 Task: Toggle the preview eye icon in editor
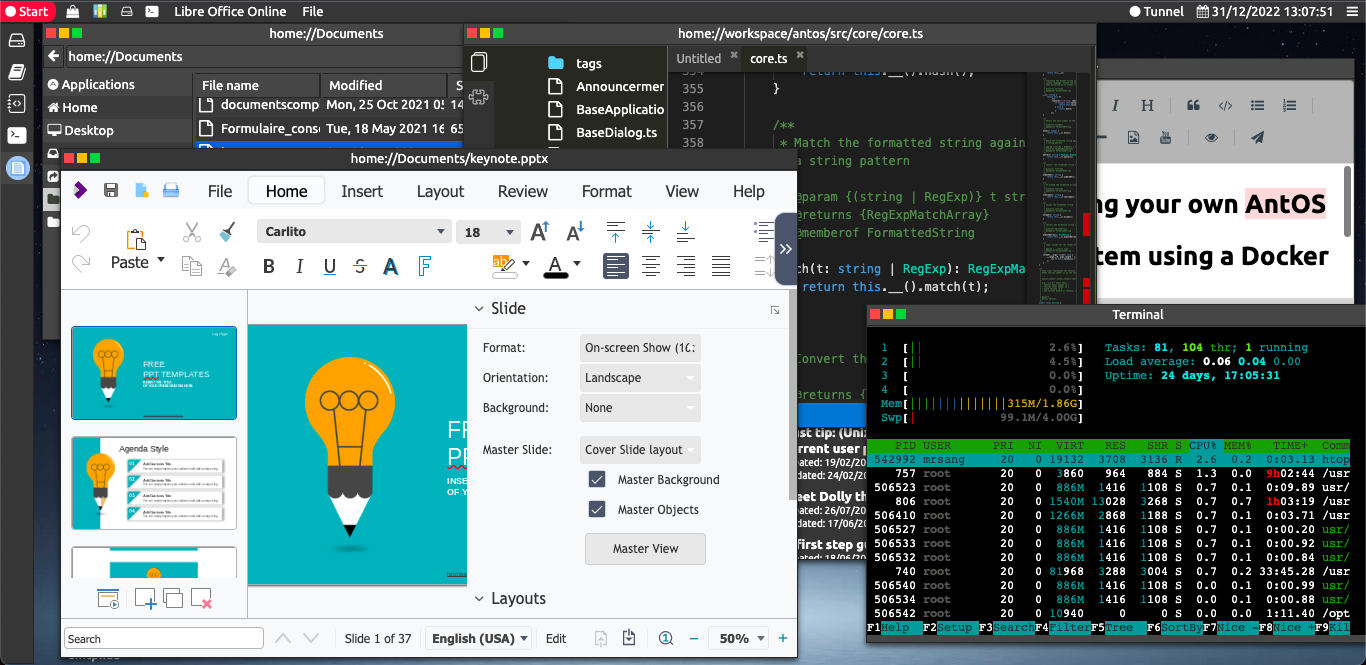(1211, 137)
